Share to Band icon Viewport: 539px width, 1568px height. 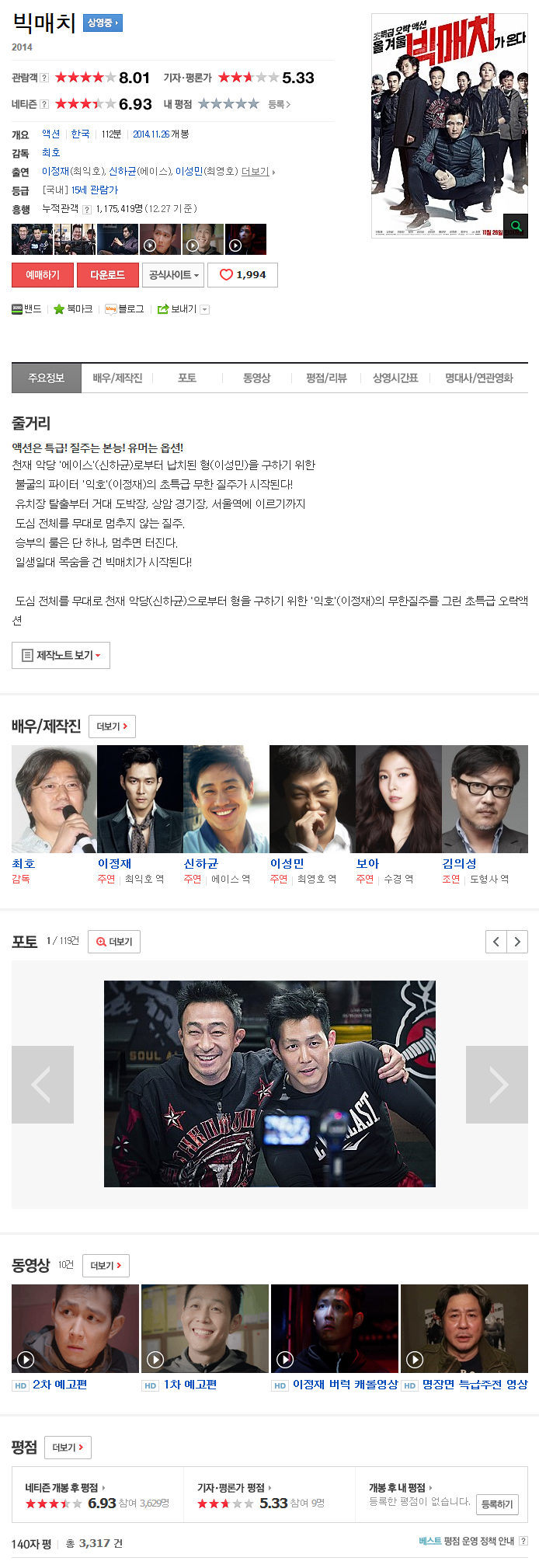coord(17,309)
